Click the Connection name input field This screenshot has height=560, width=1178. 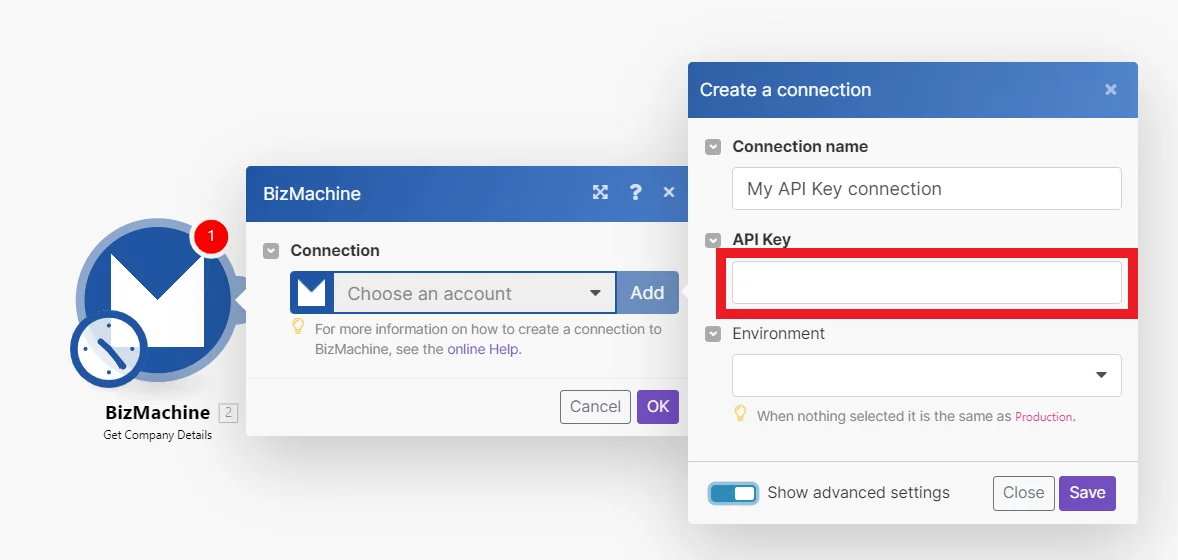(x=927, y=188)
